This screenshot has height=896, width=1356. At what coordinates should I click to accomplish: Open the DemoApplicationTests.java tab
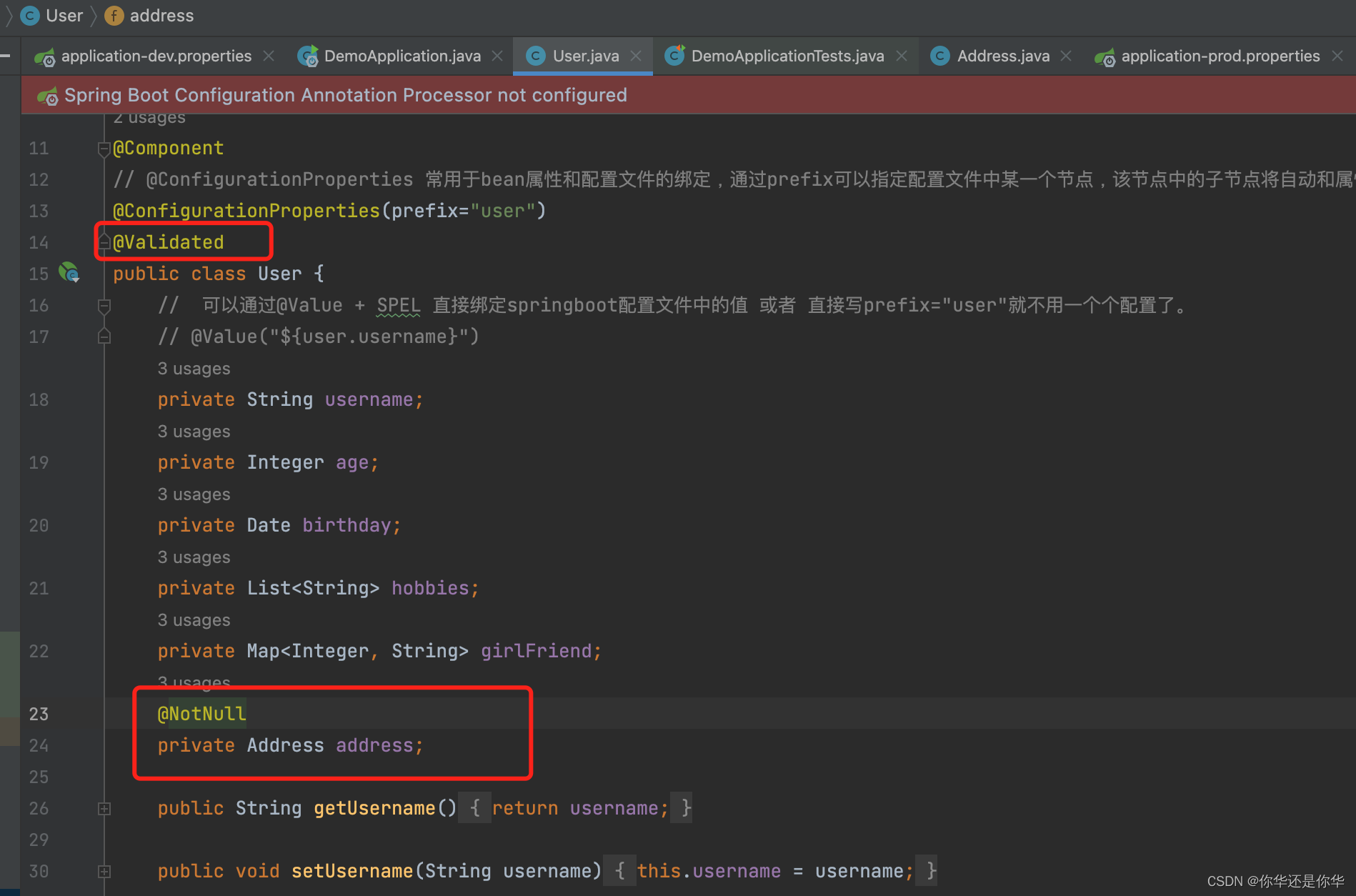[x=787, y=56]
